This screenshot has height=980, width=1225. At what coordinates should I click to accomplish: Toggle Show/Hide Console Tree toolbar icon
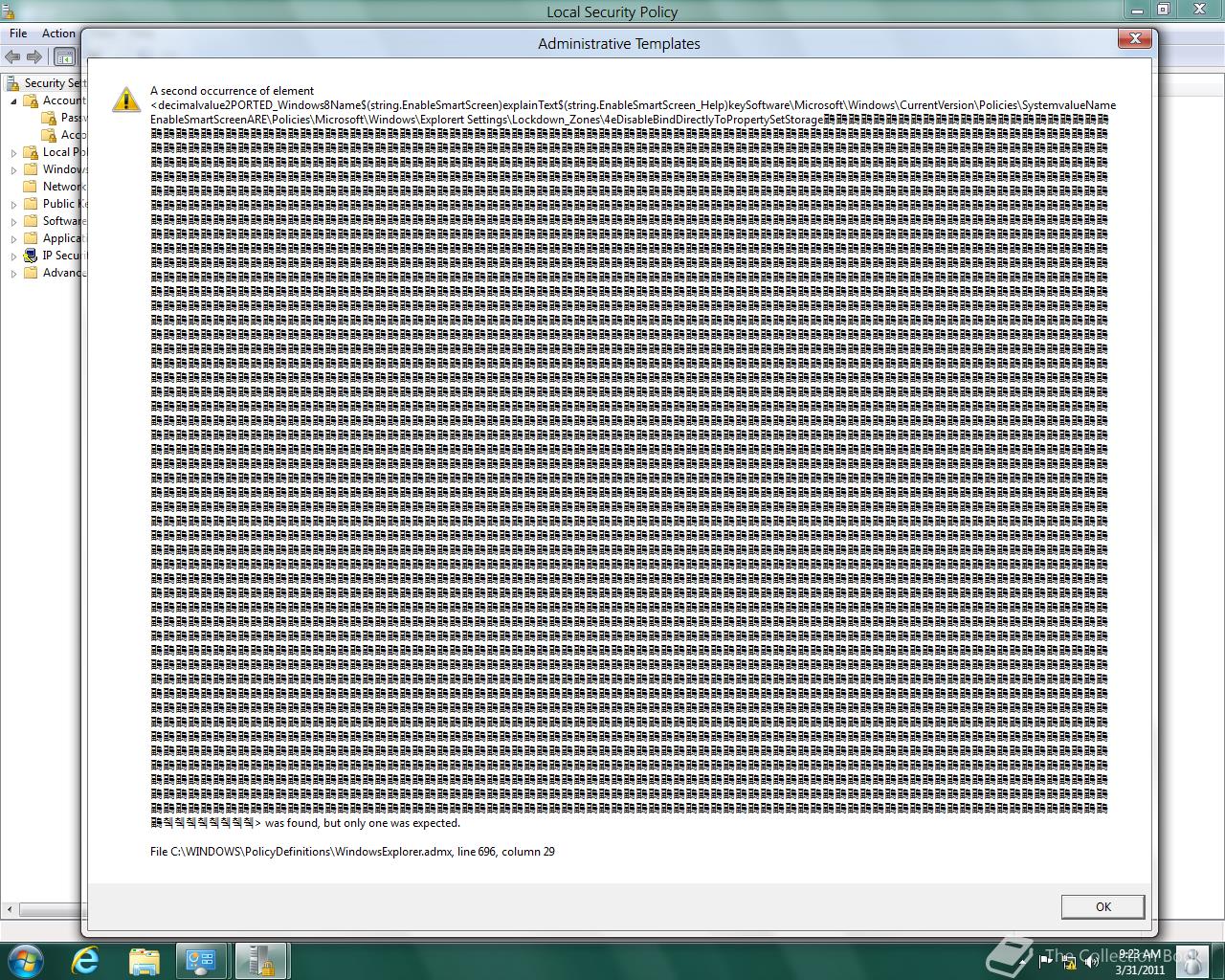tap(63, 57)
